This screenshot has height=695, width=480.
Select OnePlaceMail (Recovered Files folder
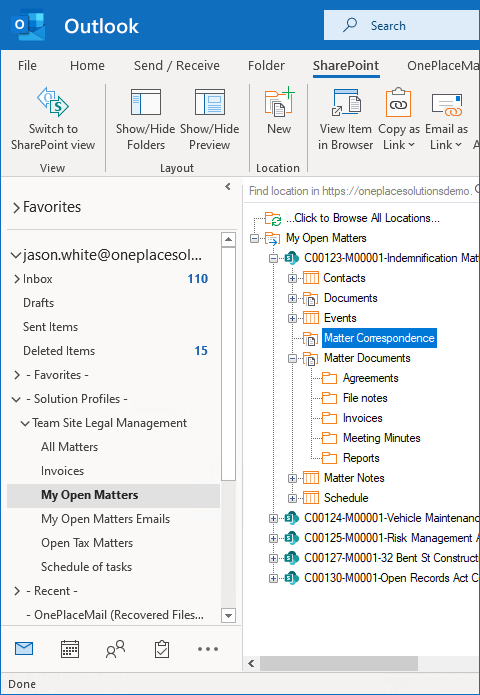115,615
